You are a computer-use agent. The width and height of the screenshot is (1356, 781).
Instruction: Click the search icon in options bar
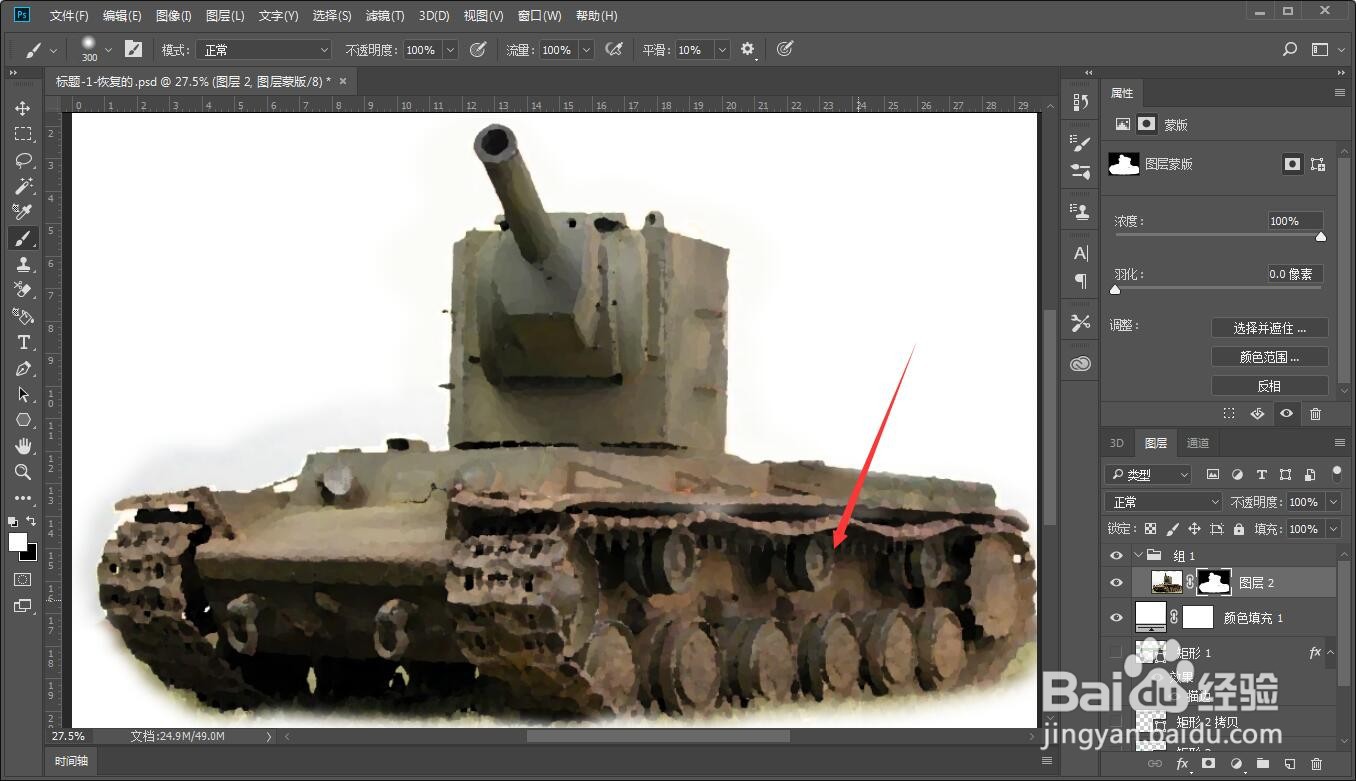1290,49
